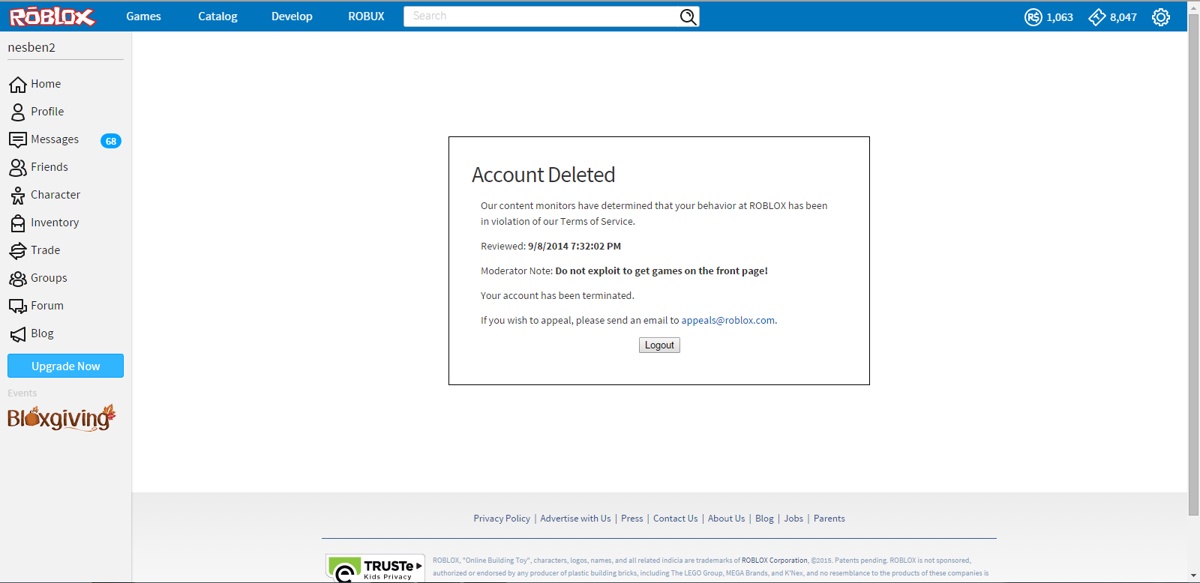Click the Home house icon
The image size is (1200, 583).
click(17, 84)
